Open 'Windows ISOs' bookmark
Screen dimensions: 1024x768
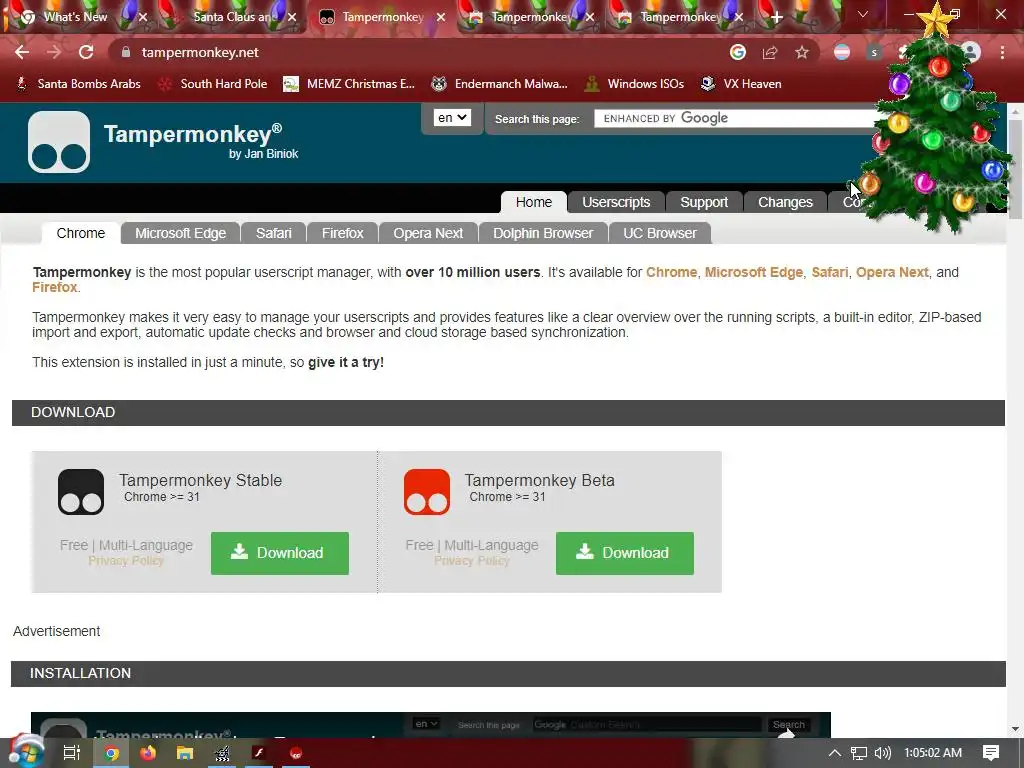[x=634, y=84]
